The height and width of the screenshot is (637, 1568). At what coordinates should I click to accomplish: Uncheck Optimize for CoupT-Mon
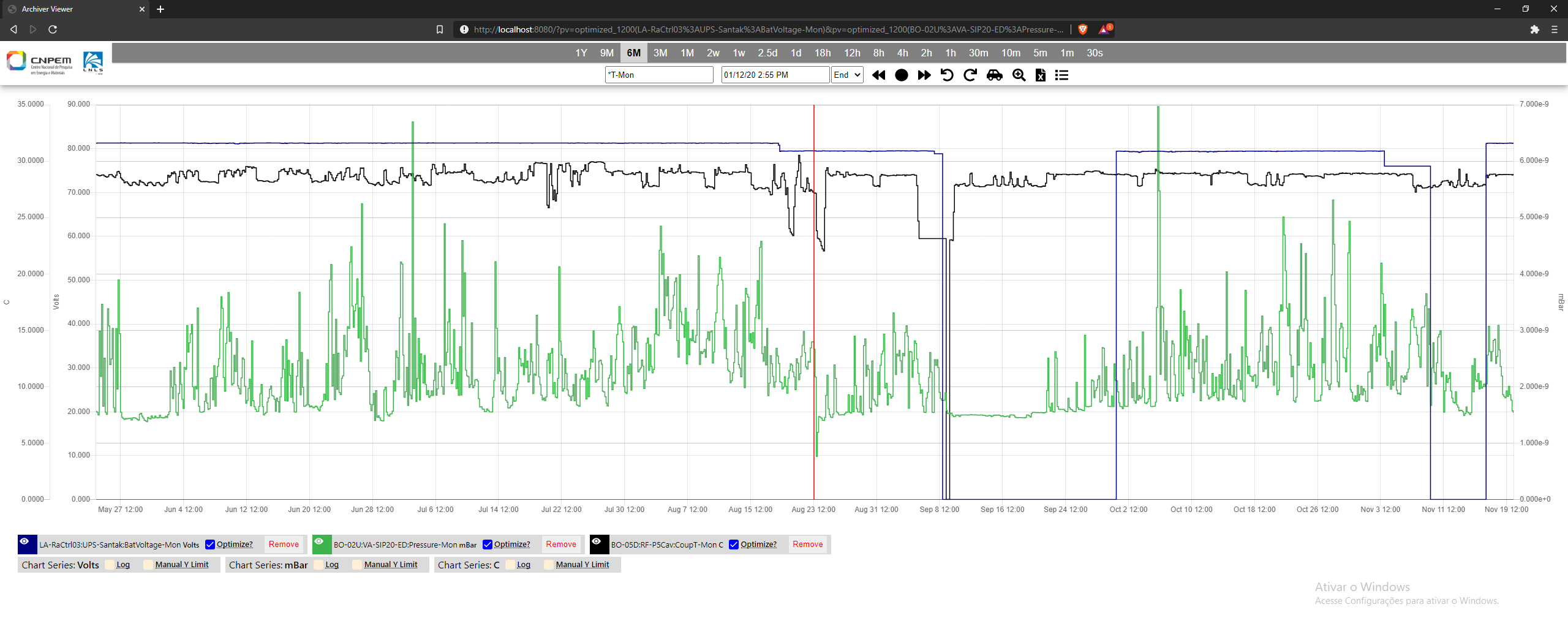[x=734, y=545]
